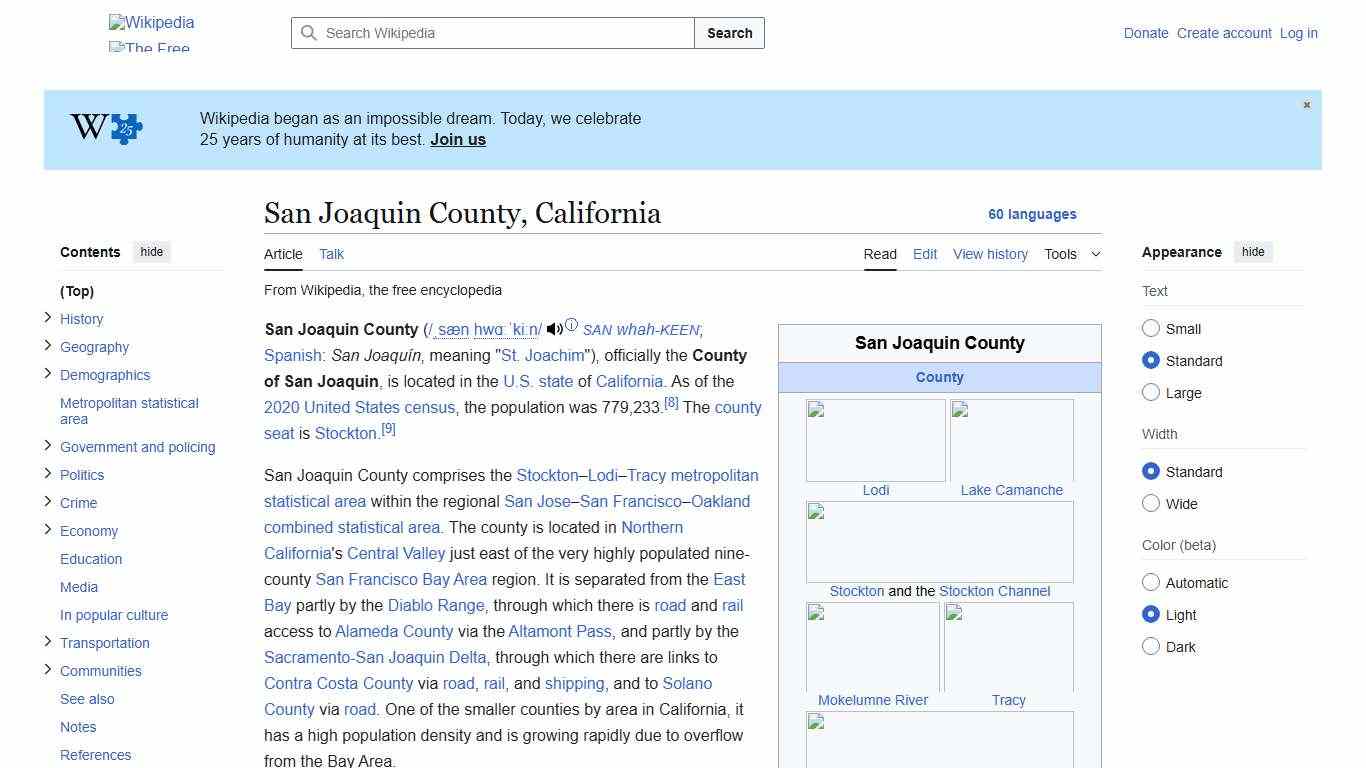The height and width of the screenshot is (768, 1366).
Task: Click the magnifying glass in the search bar
Action: coord(309,33)
